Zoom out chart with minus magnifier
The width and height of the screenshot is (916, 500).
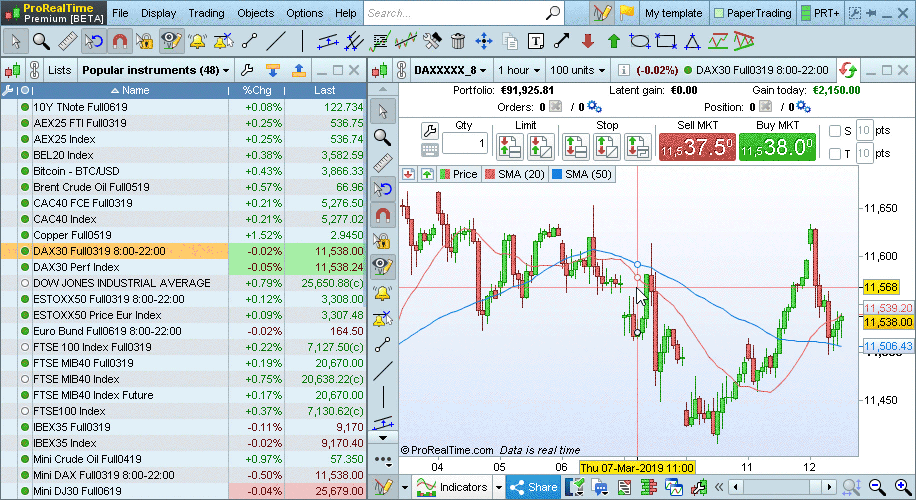(876, 486)
